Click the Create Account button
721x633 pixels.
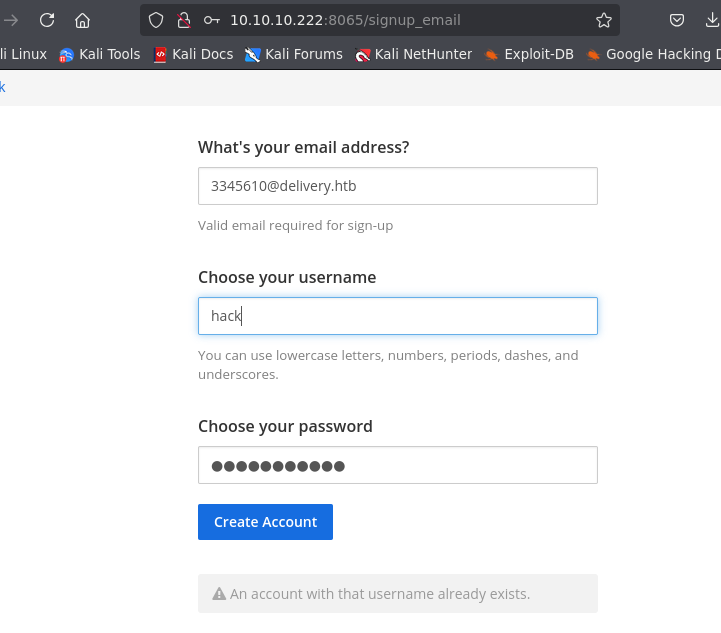coord(265,522)
